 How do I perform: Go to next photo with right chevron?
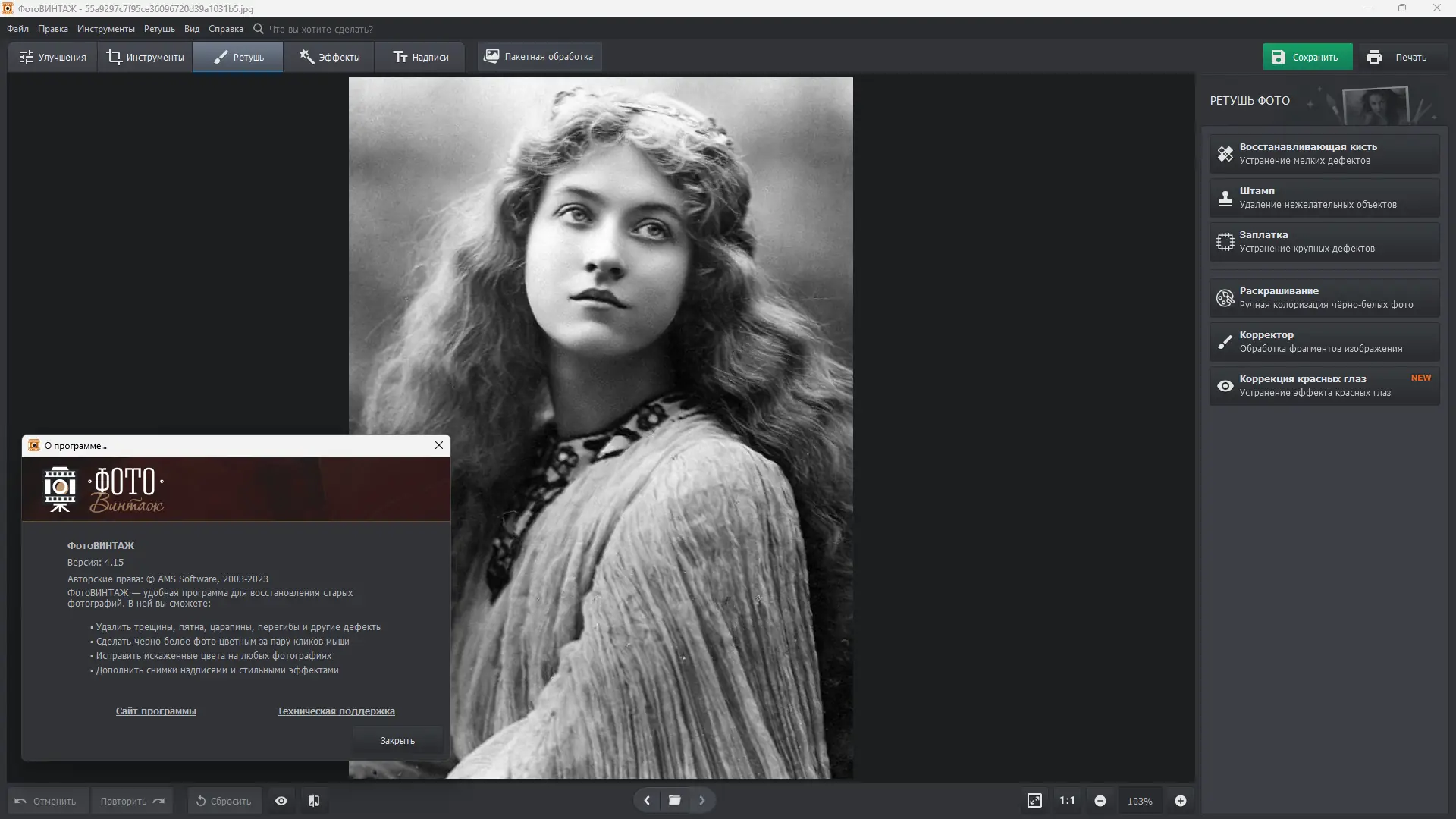pos(701,800)
